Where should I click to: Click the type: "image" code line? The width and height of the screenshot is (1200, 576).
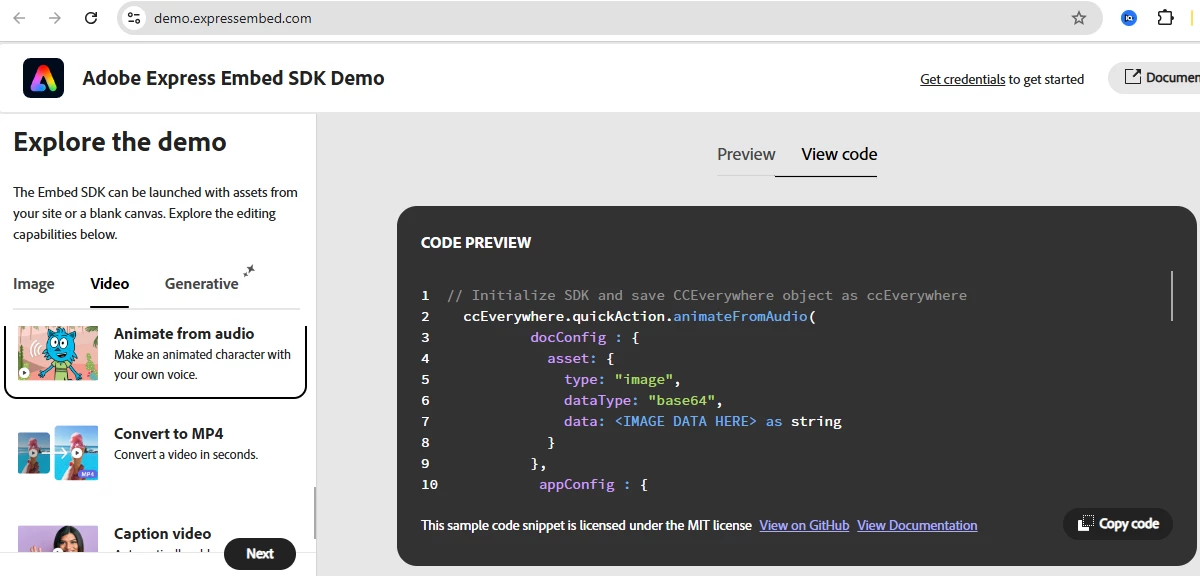(x=622, y=380)
